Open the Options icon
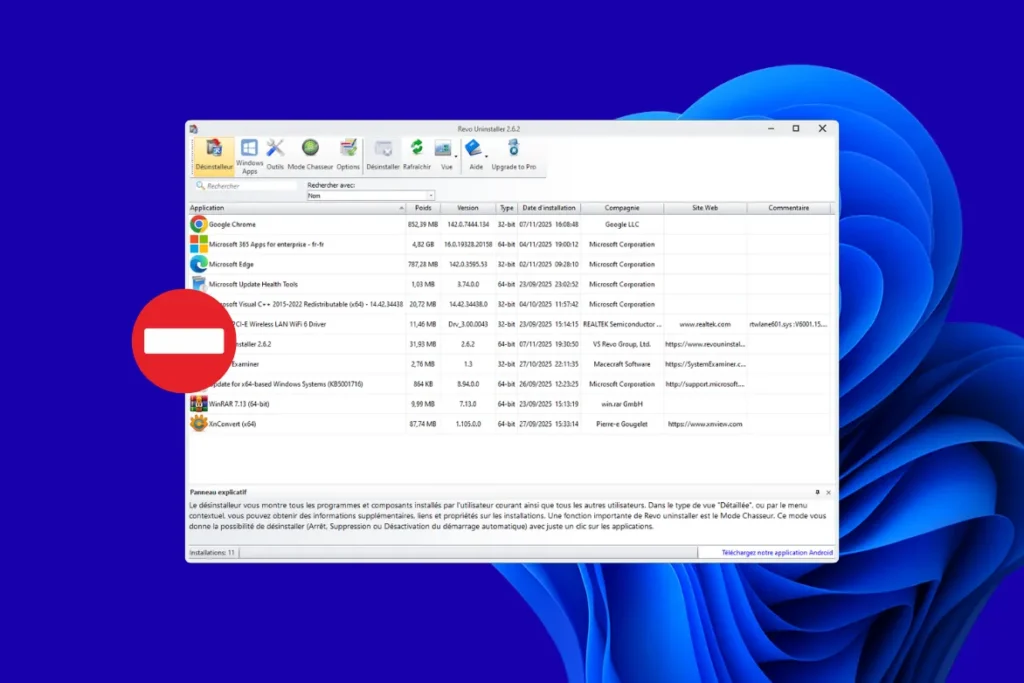Image resolution: width=1024 pixels, height=683 pixels. pos(348,155)
